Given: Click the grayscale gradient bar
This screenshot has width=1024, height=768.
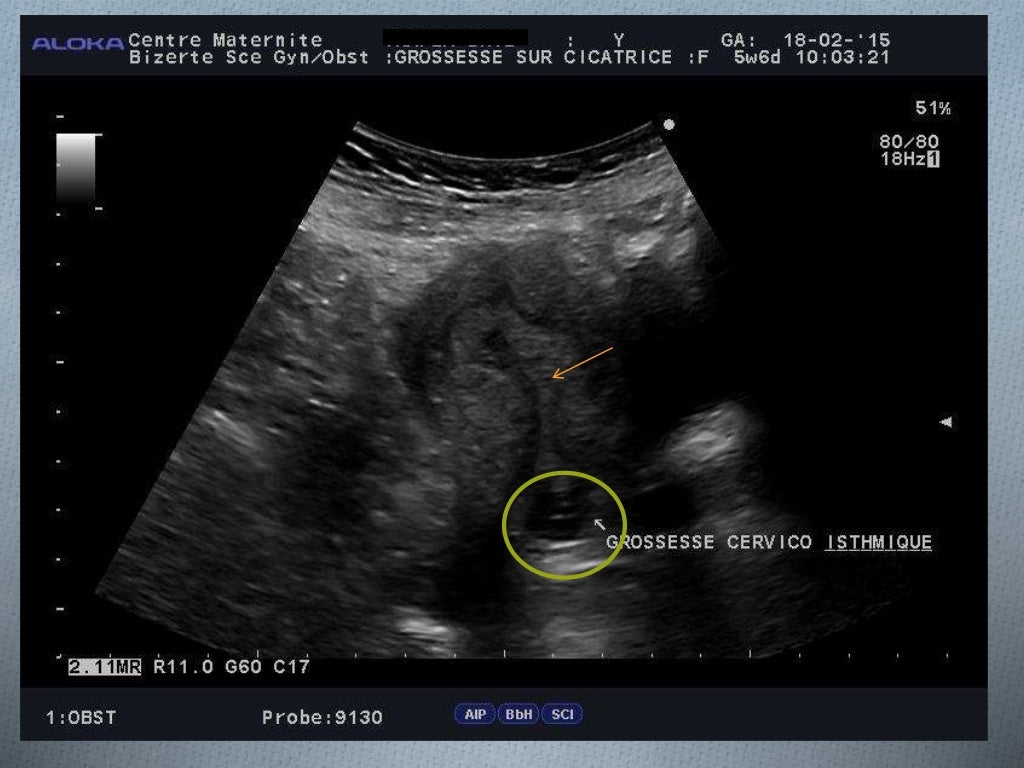Looking at the screenshot, I should click(x=76, y=168).
